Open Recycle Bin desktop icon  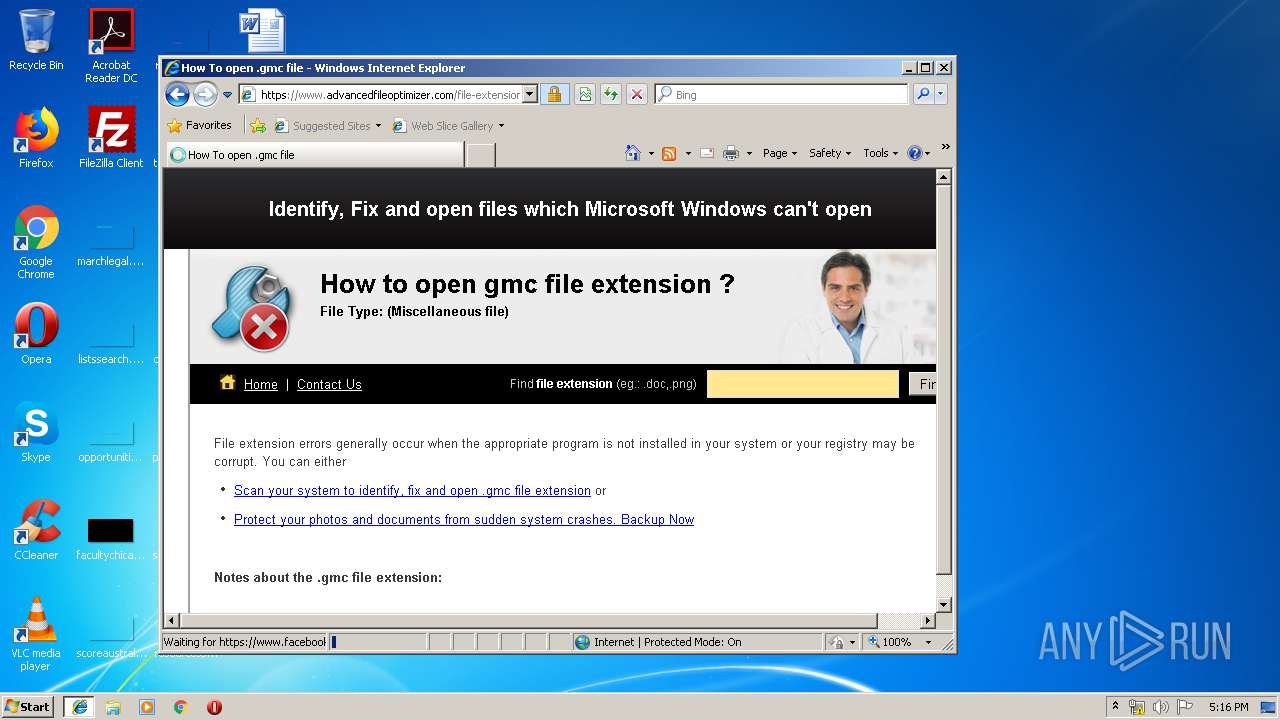point(36,40)
